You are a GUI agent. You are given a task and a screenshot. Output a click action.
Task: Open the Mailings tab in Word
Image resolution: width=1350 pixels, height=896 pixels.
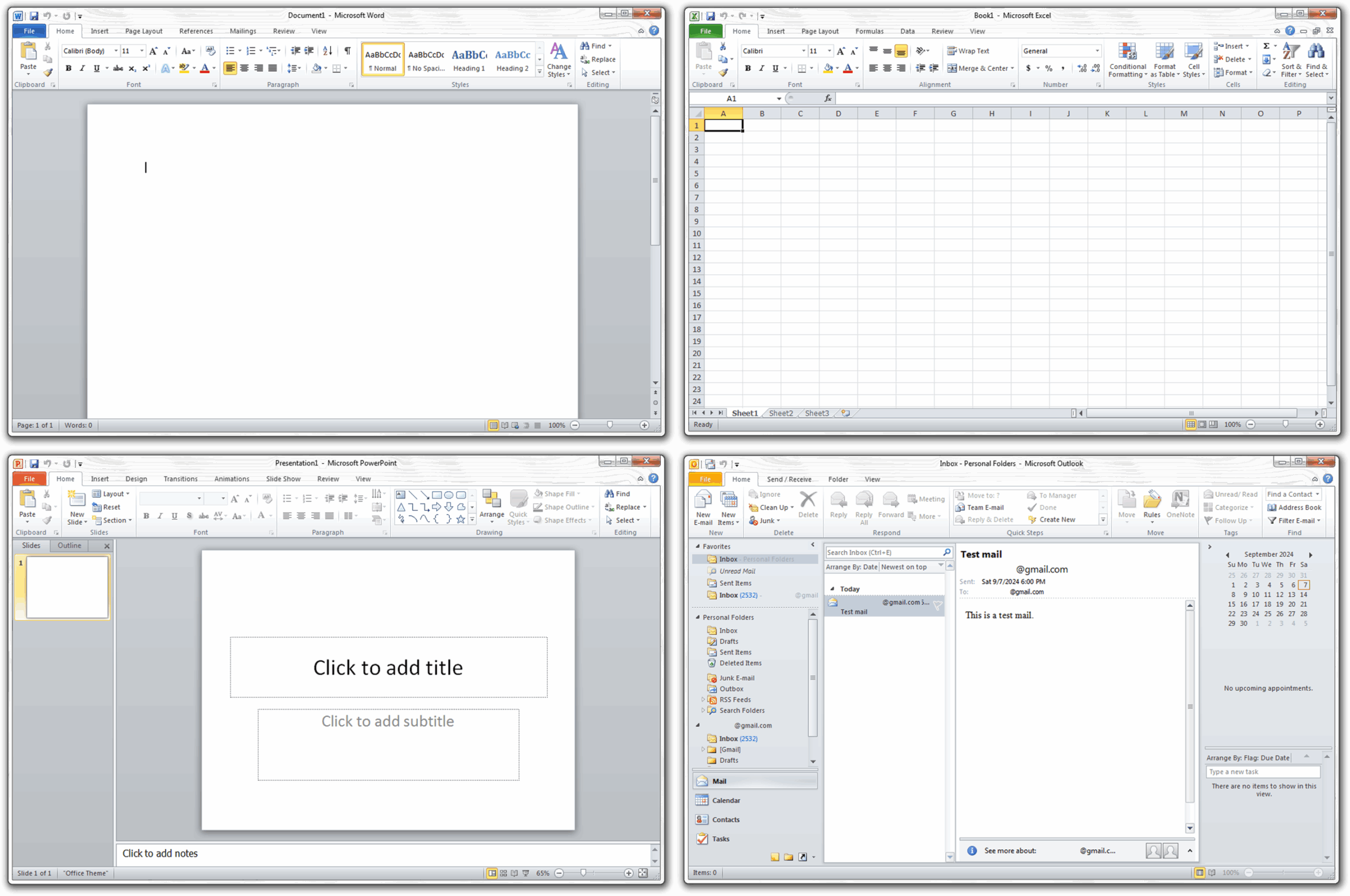[x=243, y=31]
